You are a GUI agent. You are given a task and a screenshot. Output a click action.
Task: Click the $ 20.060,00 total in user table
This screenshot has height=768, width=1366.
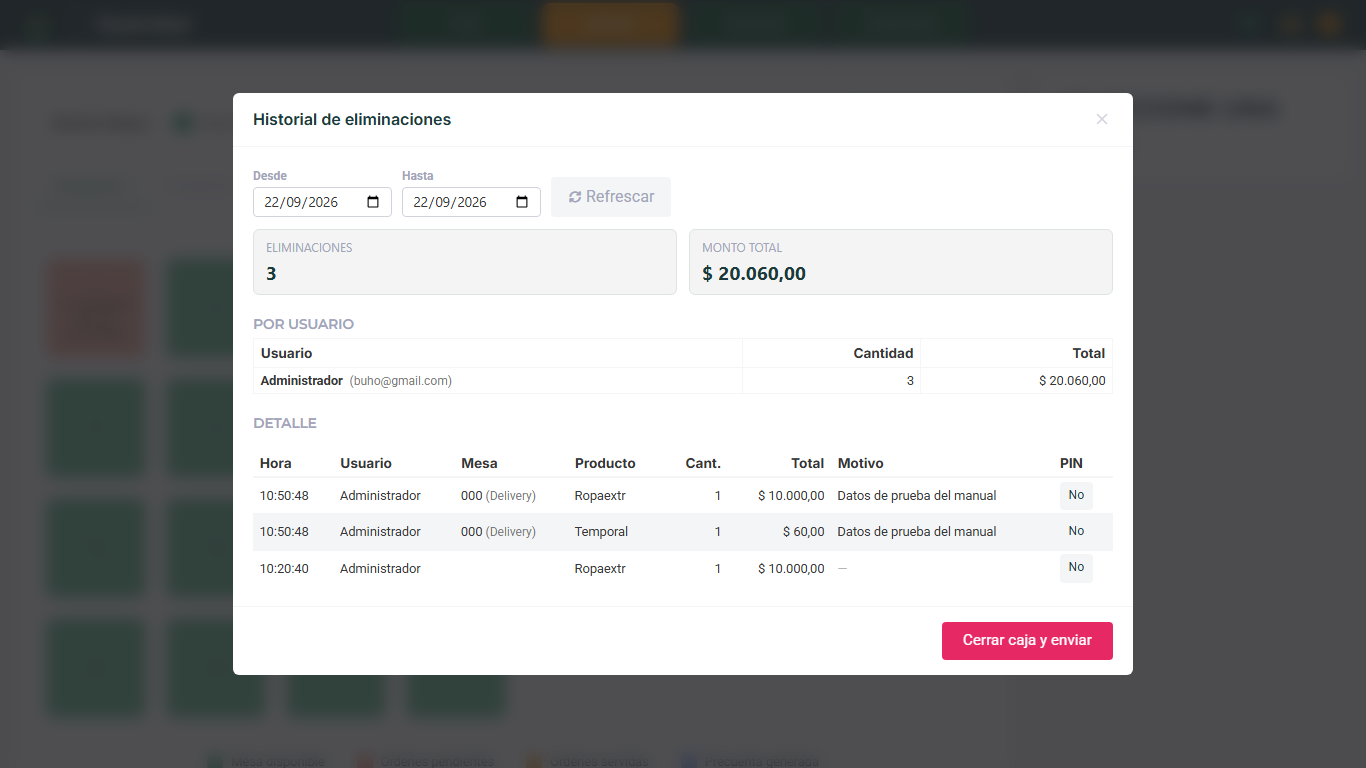tap(1072, 381)
